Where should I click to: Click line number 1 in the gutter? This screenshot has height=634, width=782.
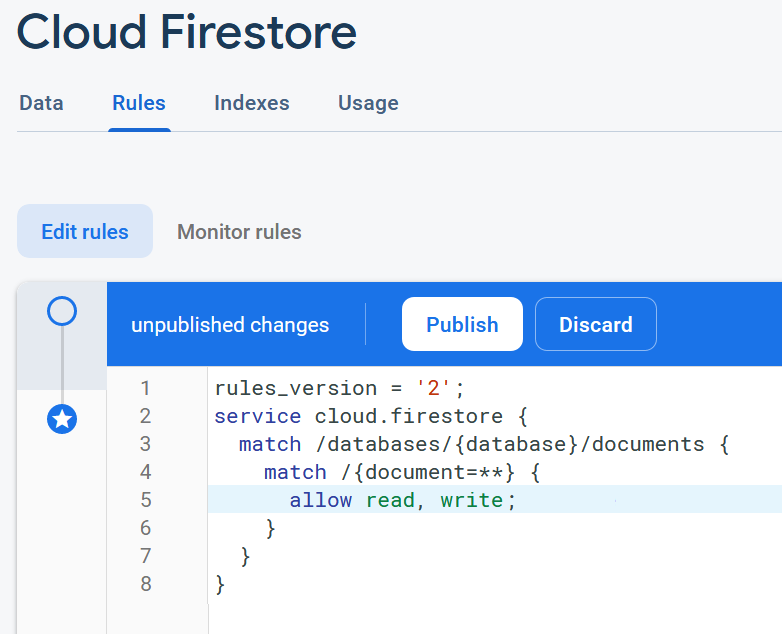point(146,388)
